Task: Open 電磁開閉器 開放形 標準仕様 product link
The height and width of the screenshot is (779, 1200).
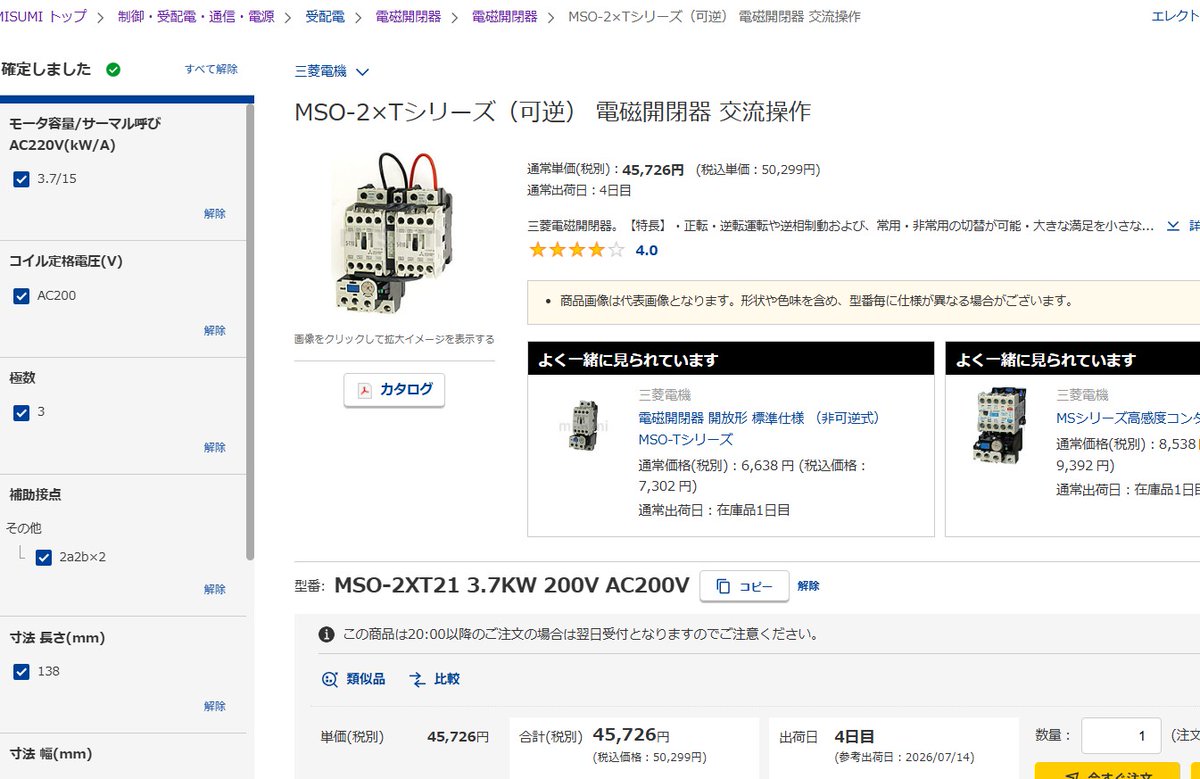Action: point(759,428)
